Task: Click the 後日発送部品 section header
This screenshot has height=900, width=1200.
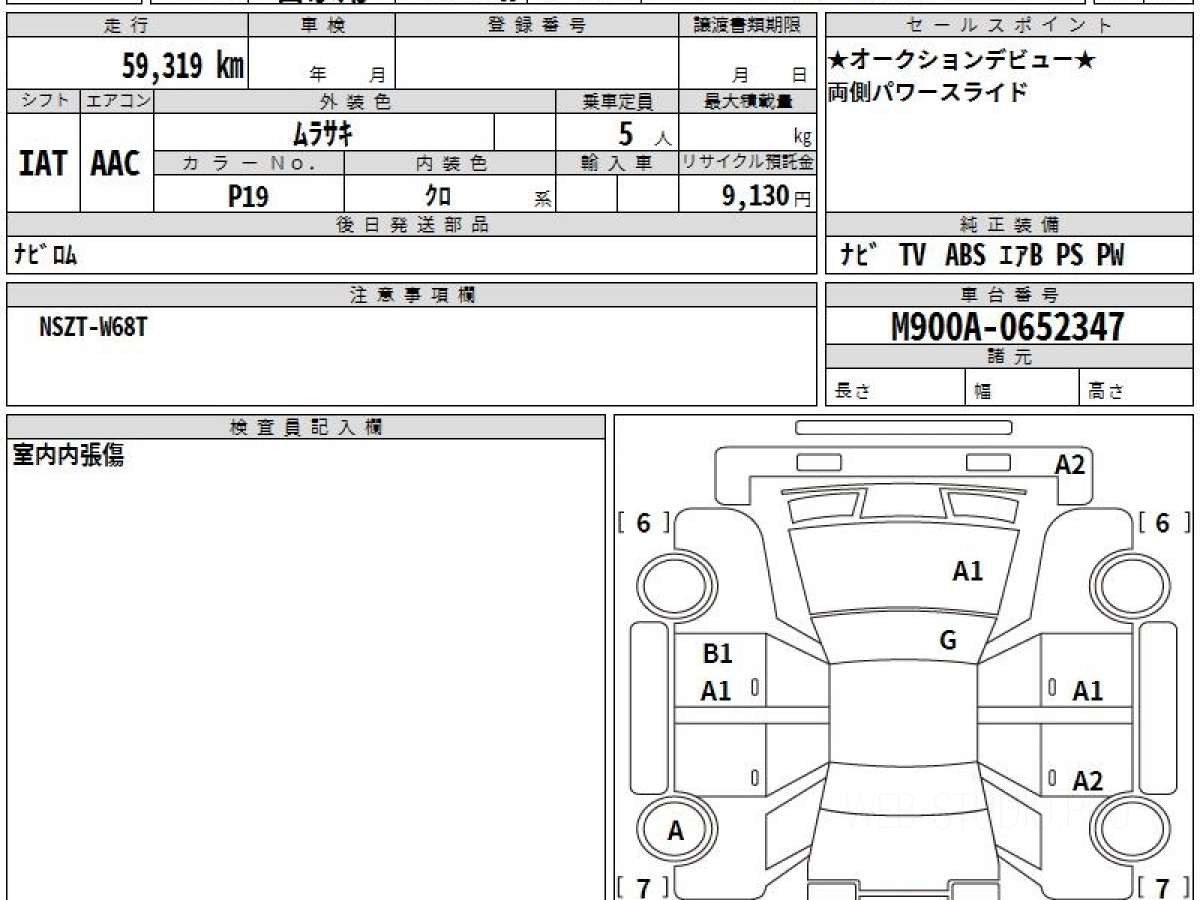Action: (411, 225)
